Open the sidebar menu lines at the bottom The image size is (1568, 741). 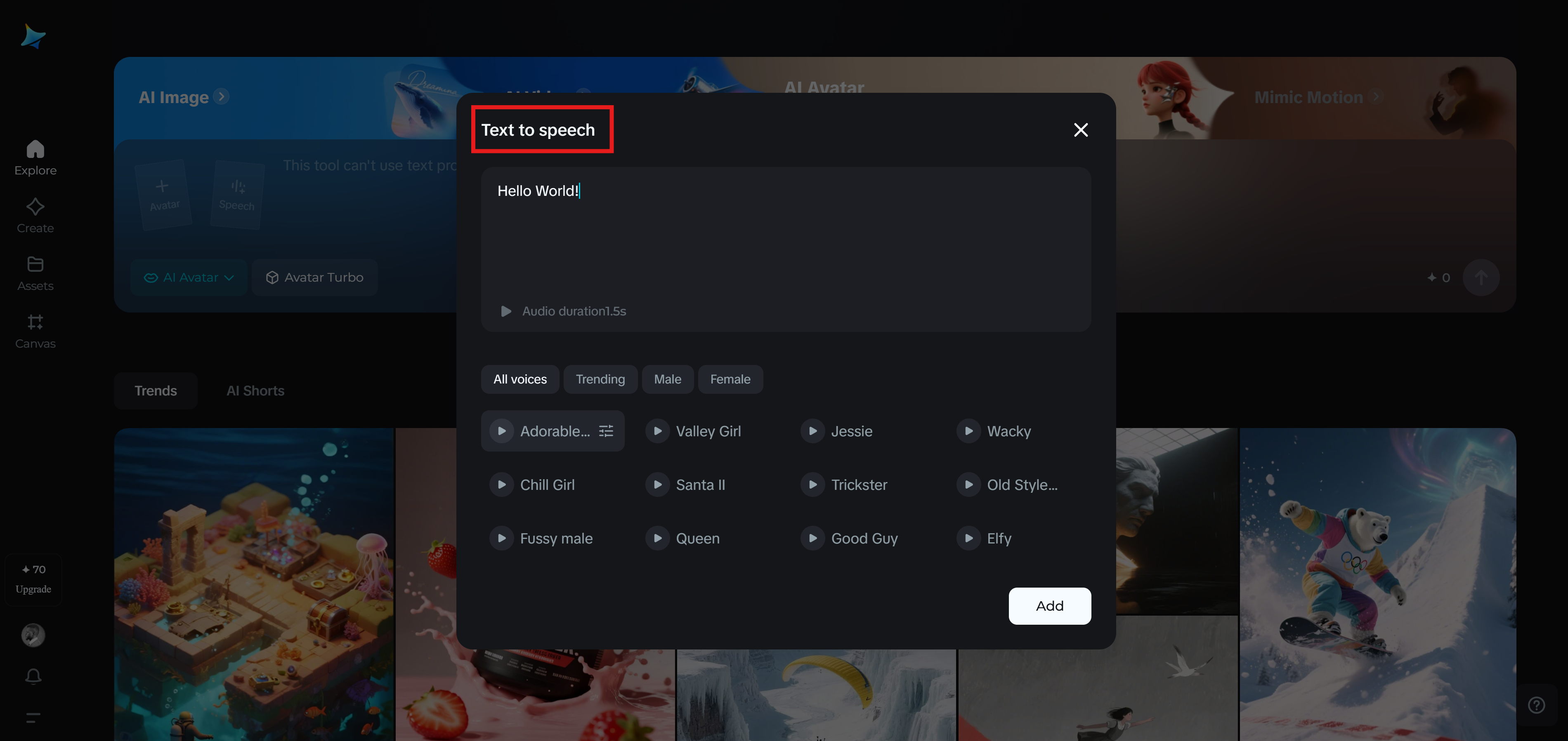[33, 717]
